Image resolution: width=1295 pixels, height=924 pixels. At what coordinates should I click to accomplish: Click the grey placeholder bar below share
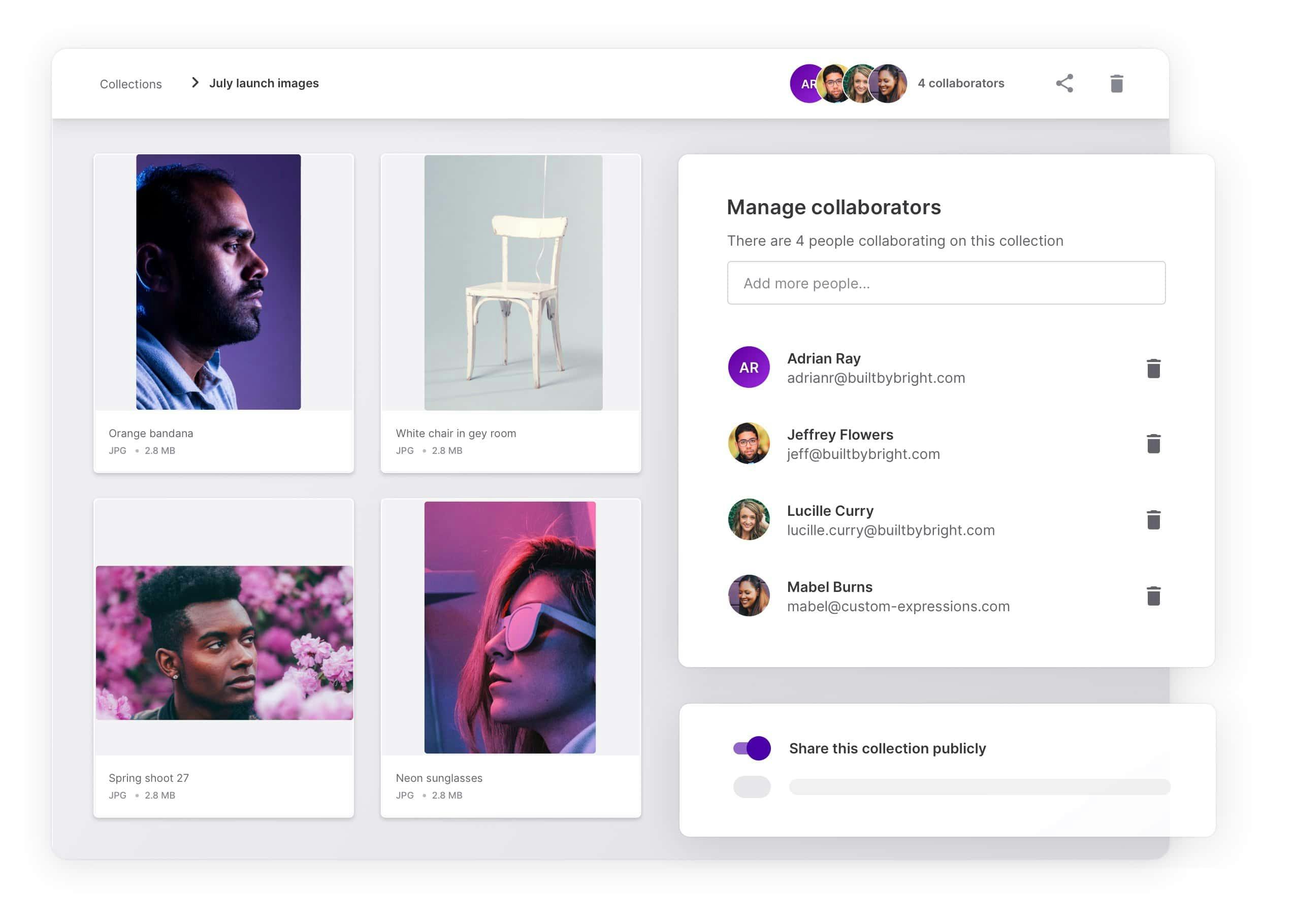[x=979, y=787]
